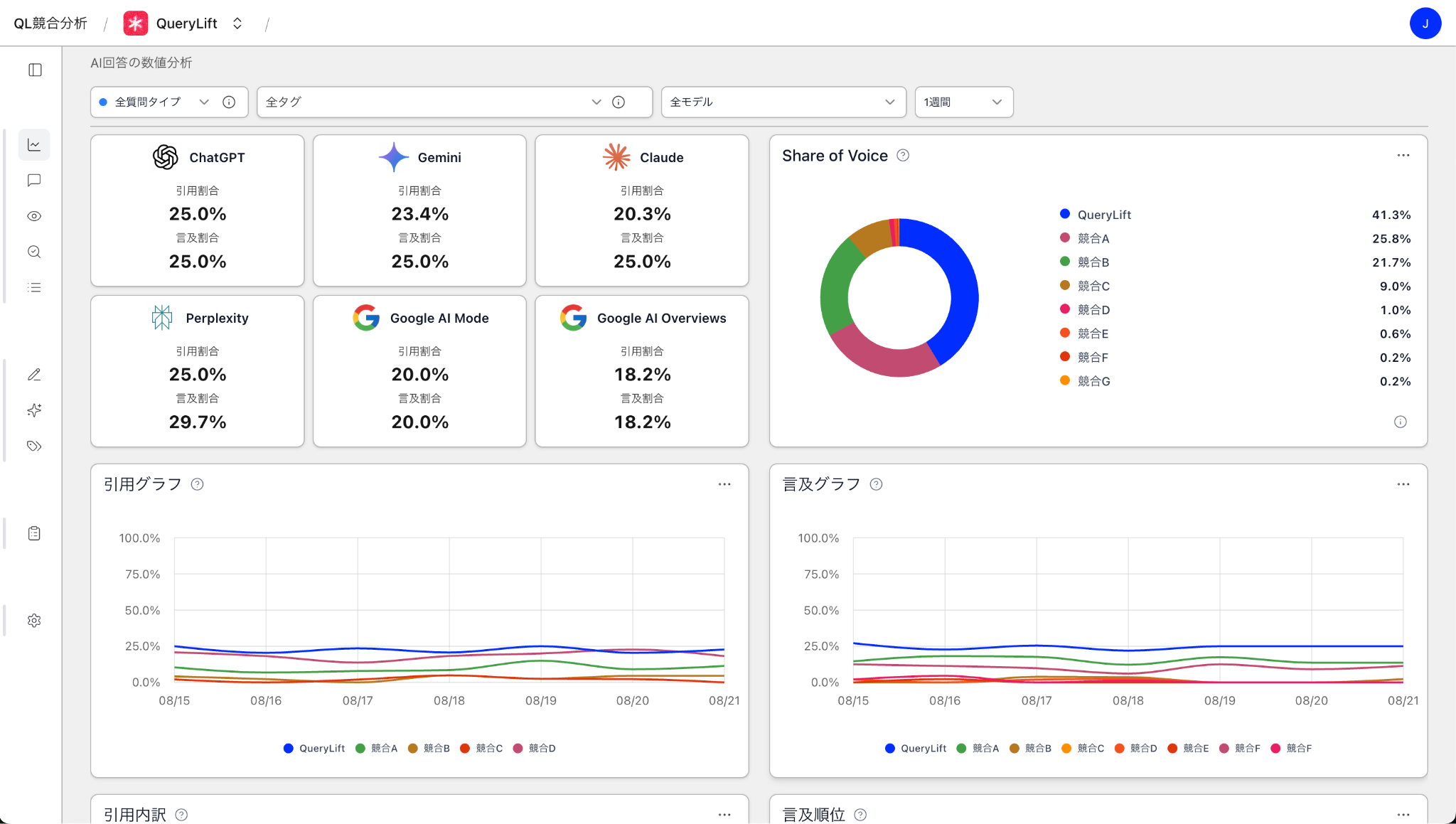Click help icon next to 引用内訳

point(181,815)
